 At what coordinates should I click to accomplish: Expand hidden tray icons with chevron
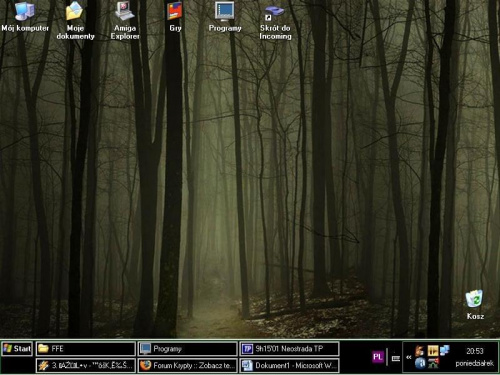tap(409, 357)
